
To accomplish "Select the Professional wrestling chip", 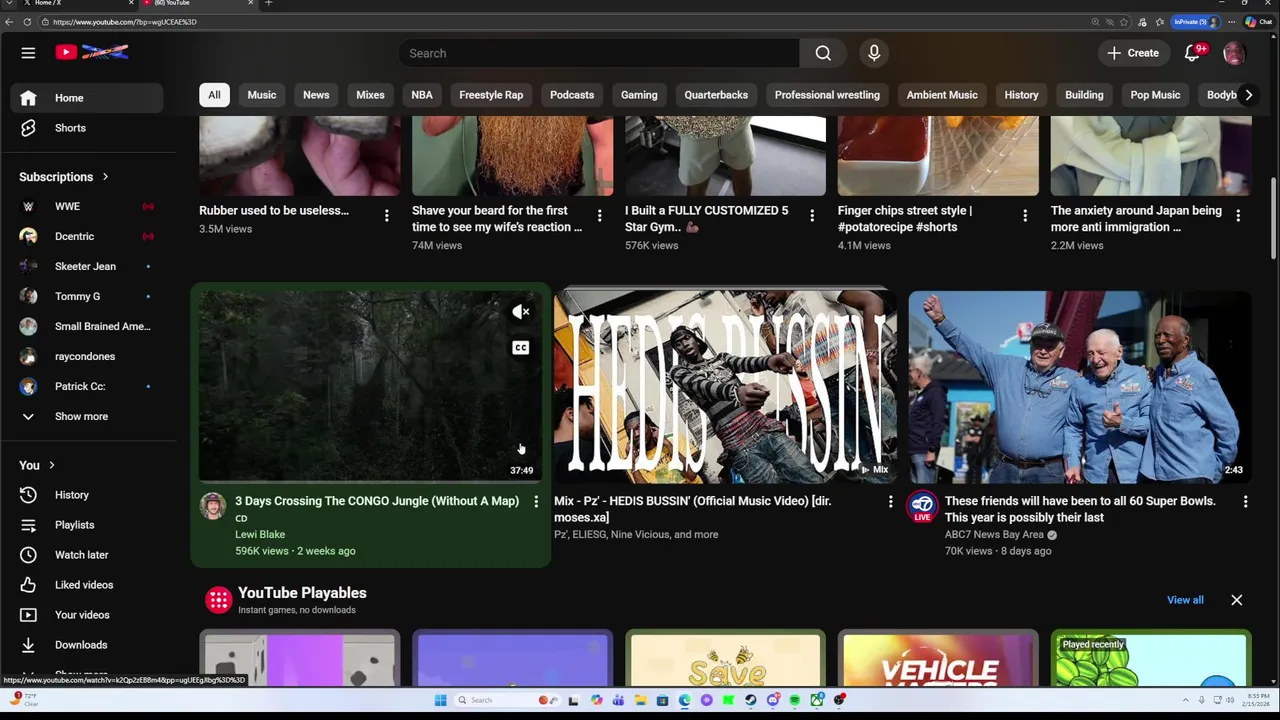I will click(x=827, y=95).
